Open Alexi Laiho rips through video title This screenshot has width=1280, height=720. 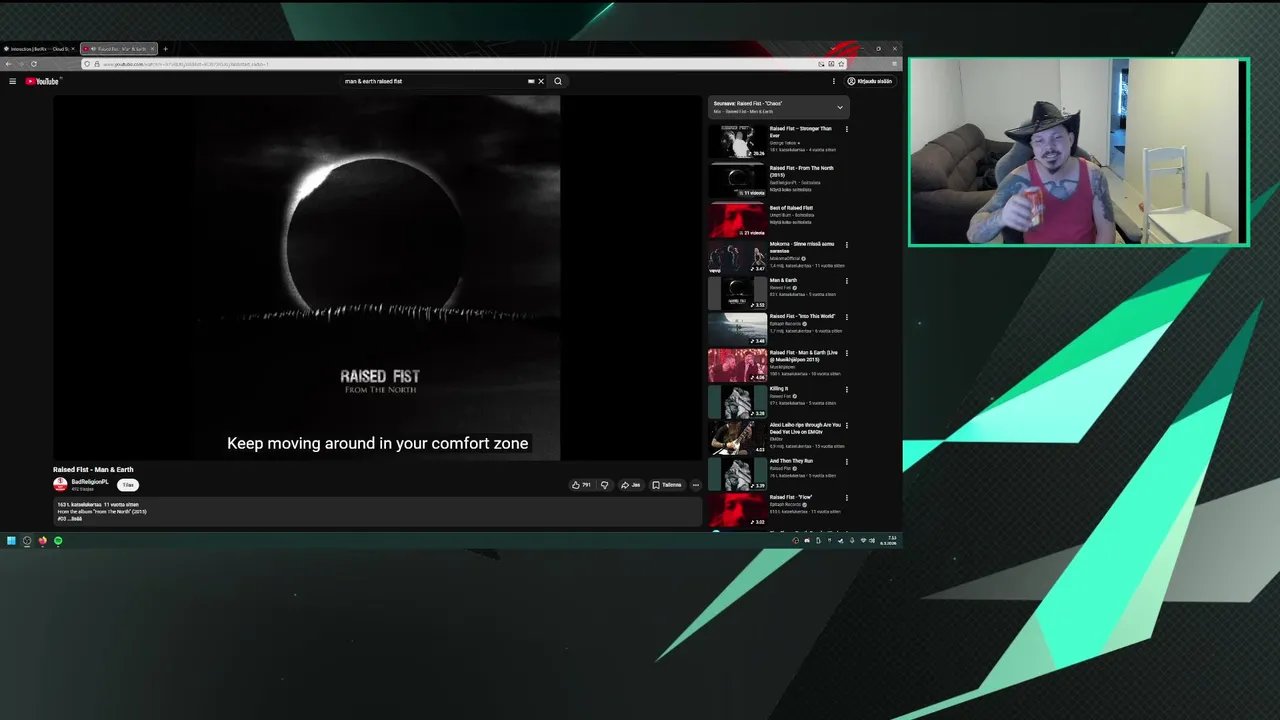805,428
